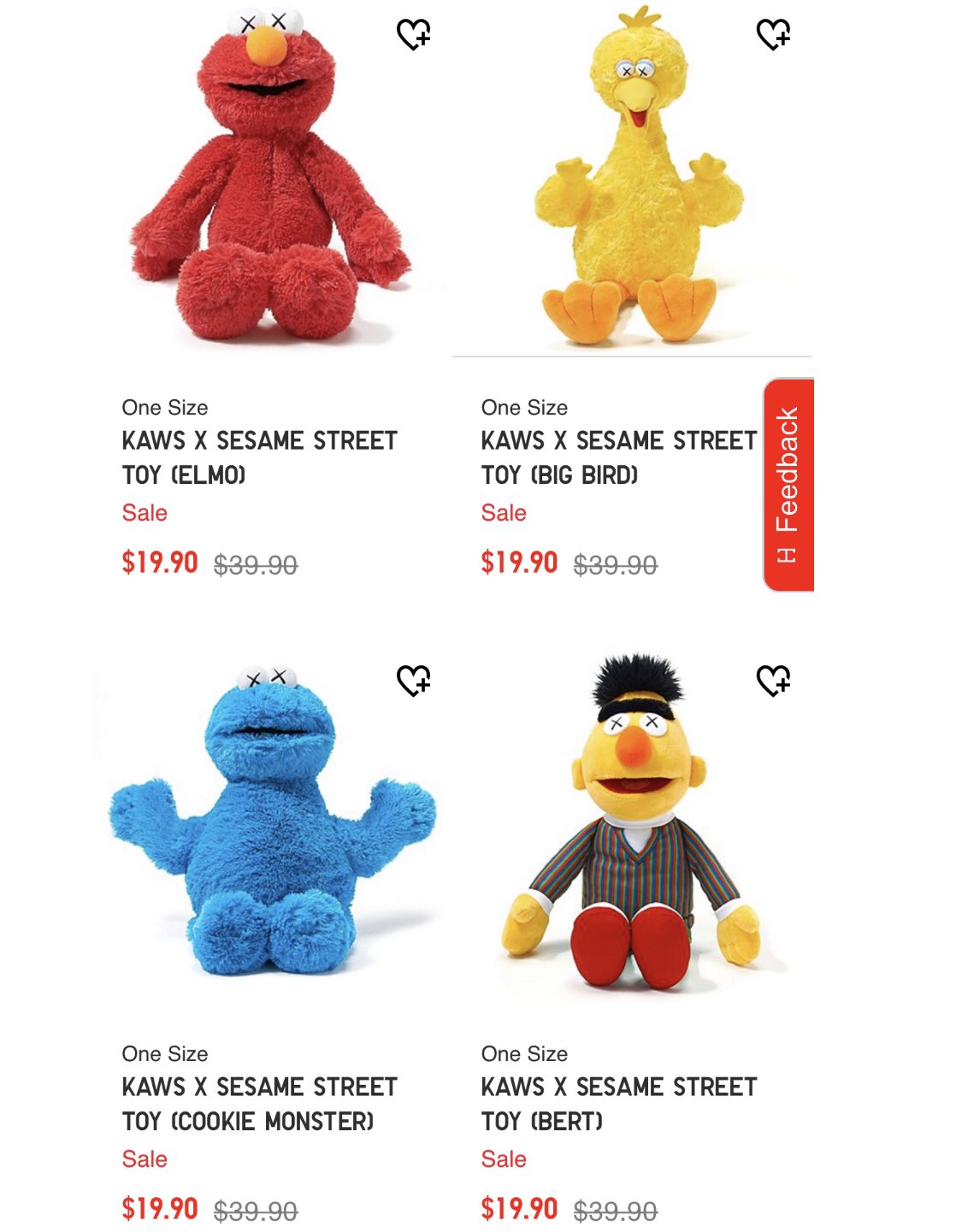Click the Big Bird $19.90 sale price
This screenshot has height=1232, width=962.
(519, 563)
